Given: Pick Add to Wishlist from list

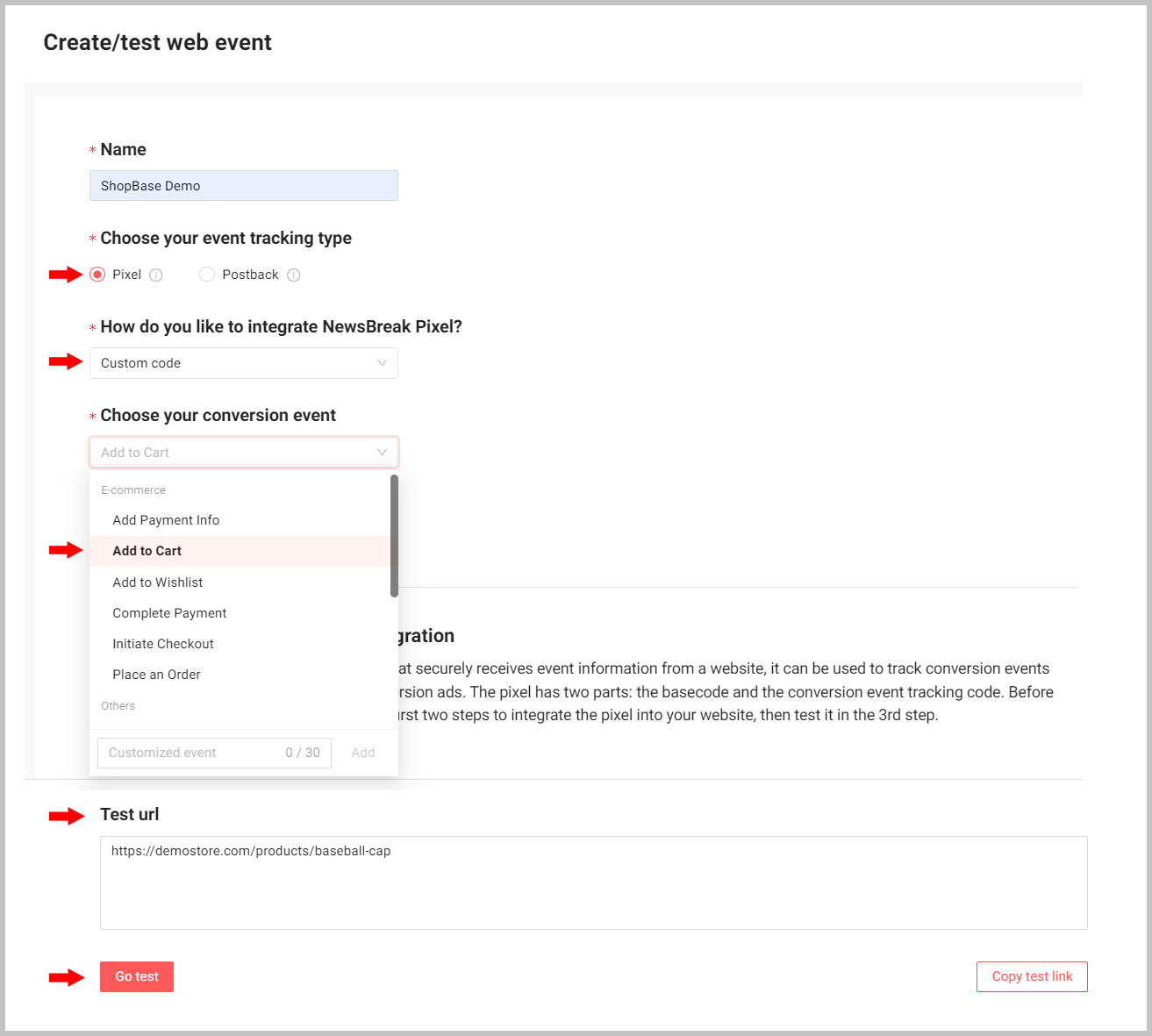Looking at the screenshot, I should point(158,582).
